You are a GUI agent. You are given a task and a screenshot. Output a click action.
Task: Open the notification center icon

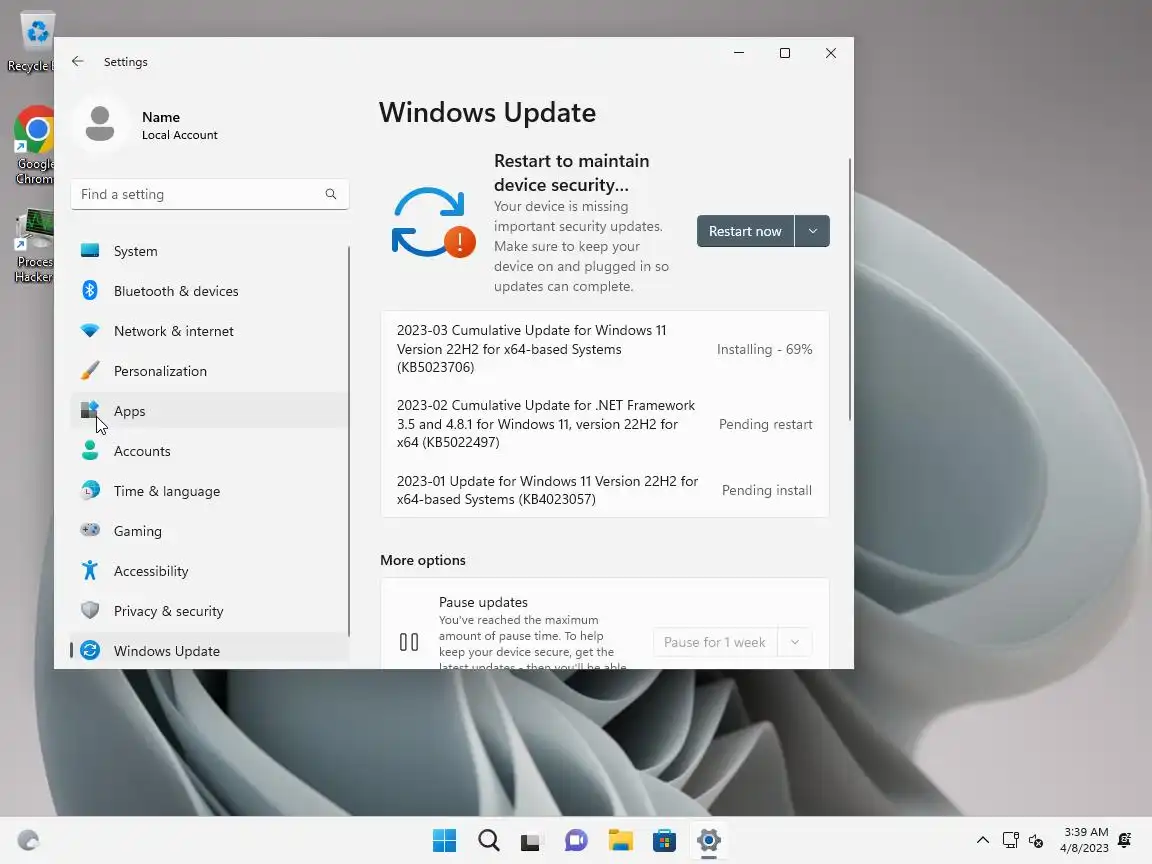[x=1125, y=840]
